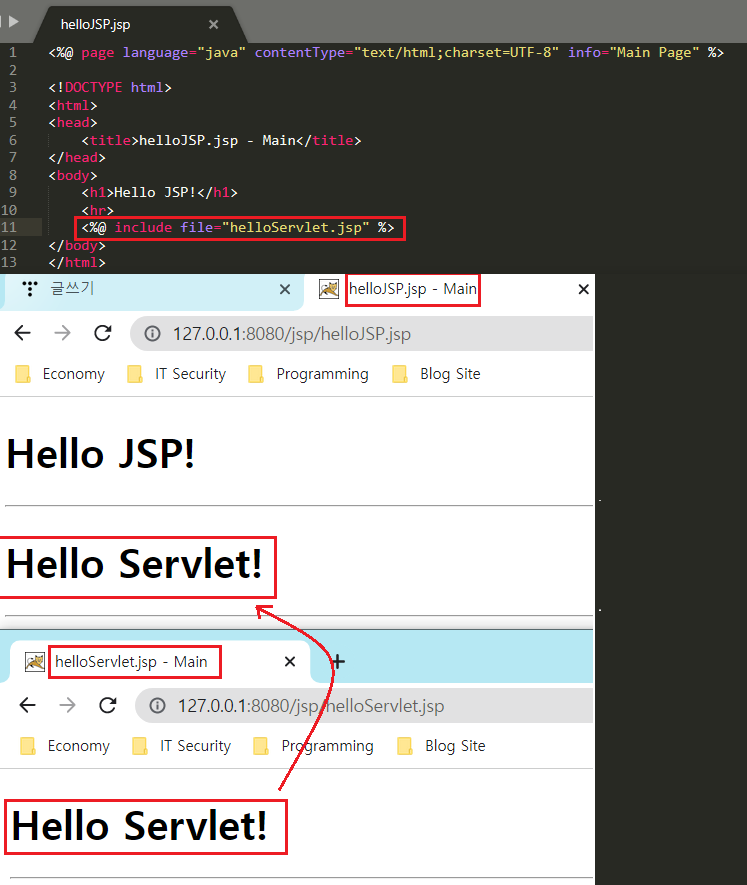
Task: Go forward in the helloServlet.jsp browser window
Action: coord(67,705)
